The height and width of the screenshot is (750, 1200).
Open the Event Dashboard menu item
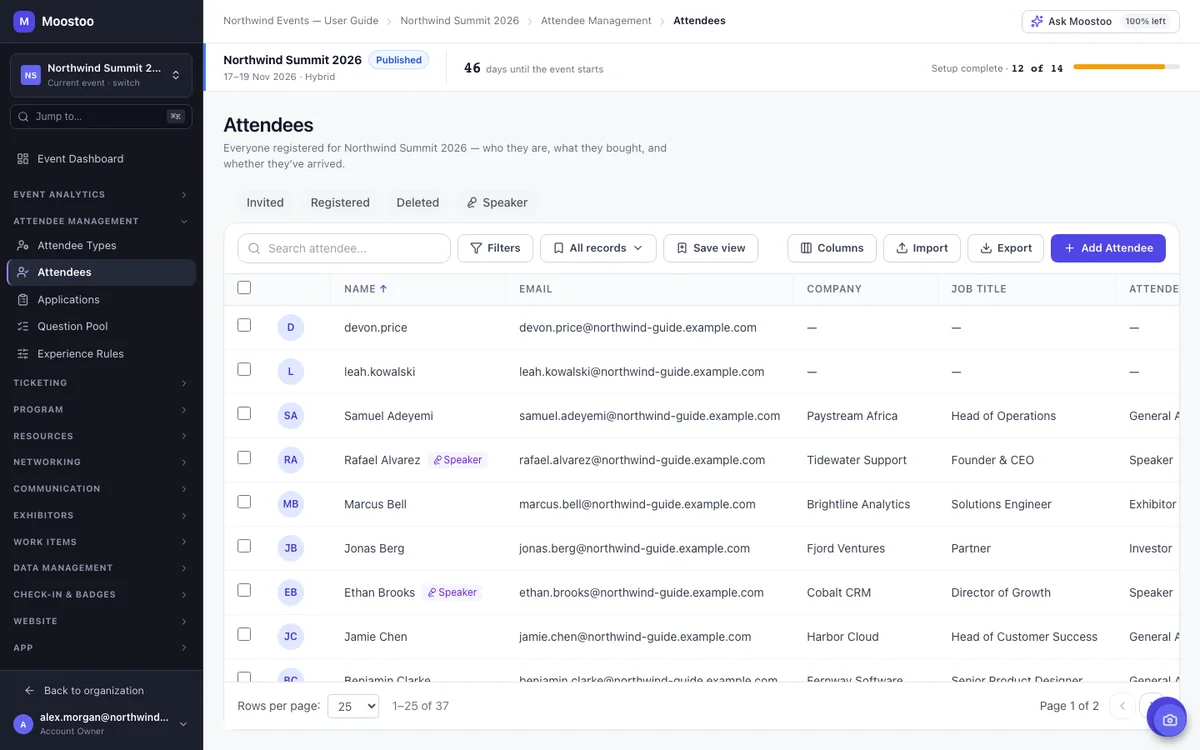101,159
